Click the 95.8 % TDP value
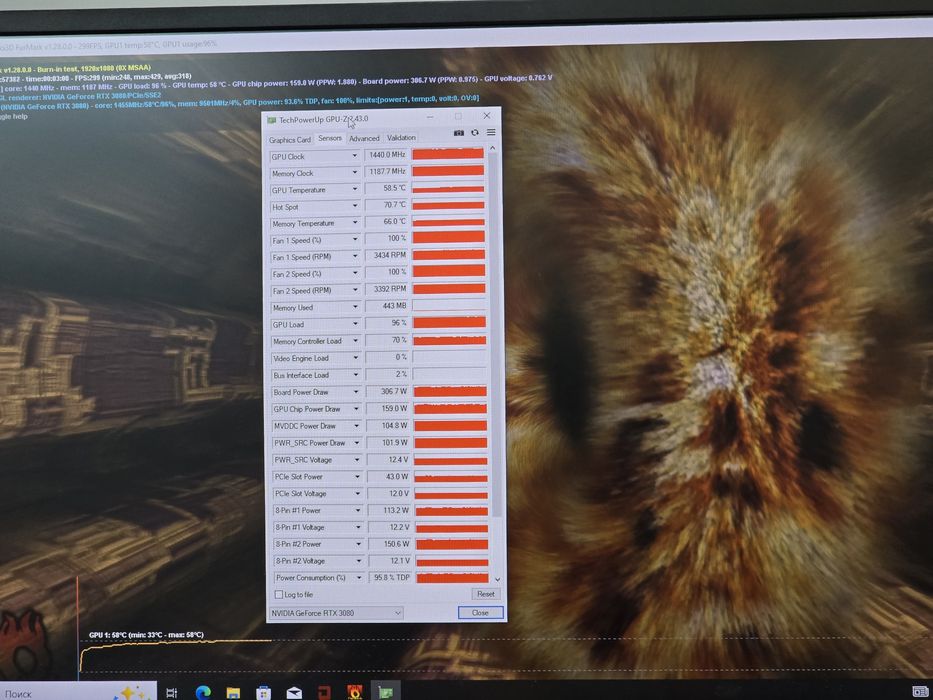933x700 pixels. click(390, 577)
